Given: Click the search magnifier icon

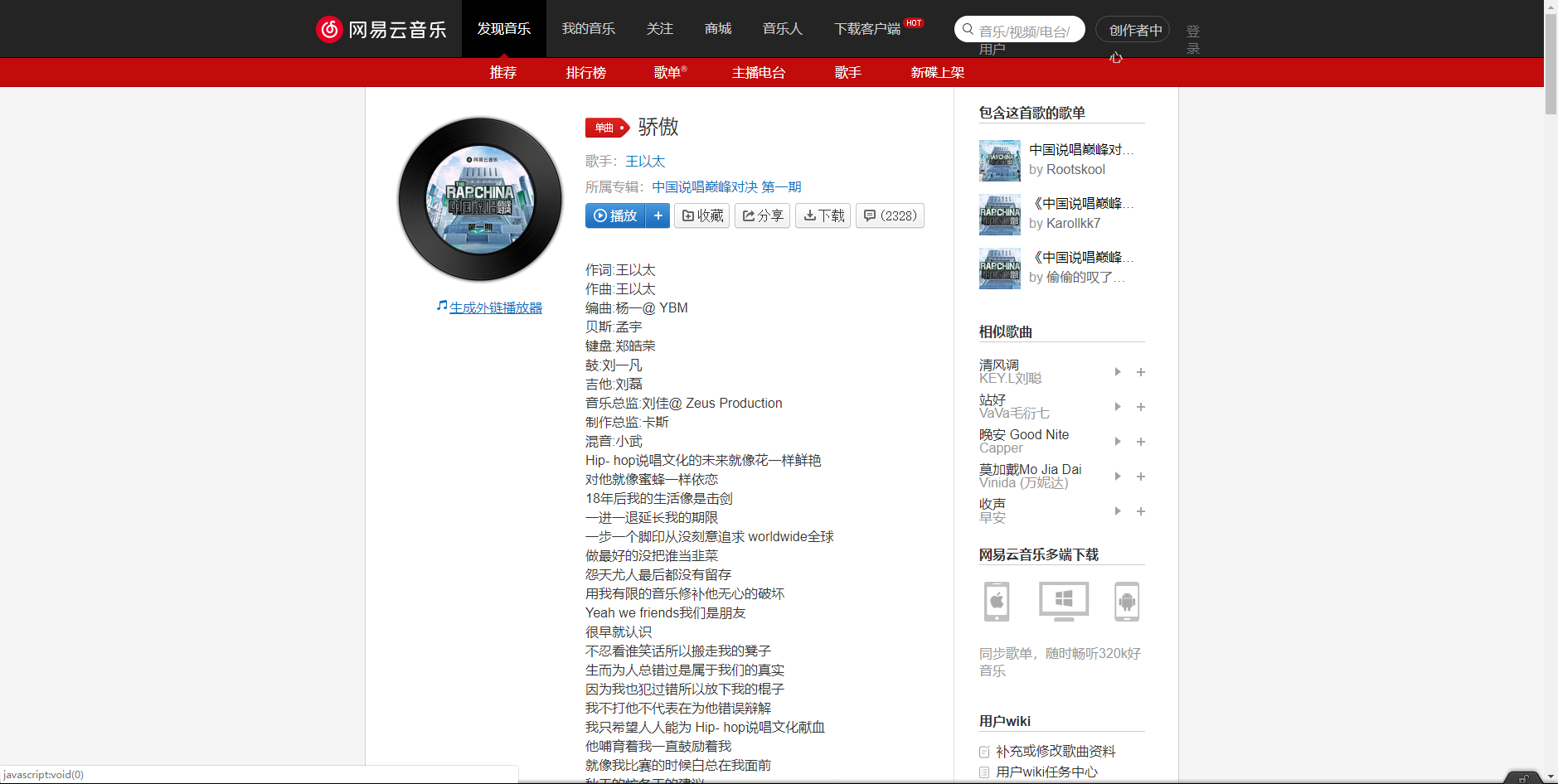Looking at the screenshot, I should 967,29.
